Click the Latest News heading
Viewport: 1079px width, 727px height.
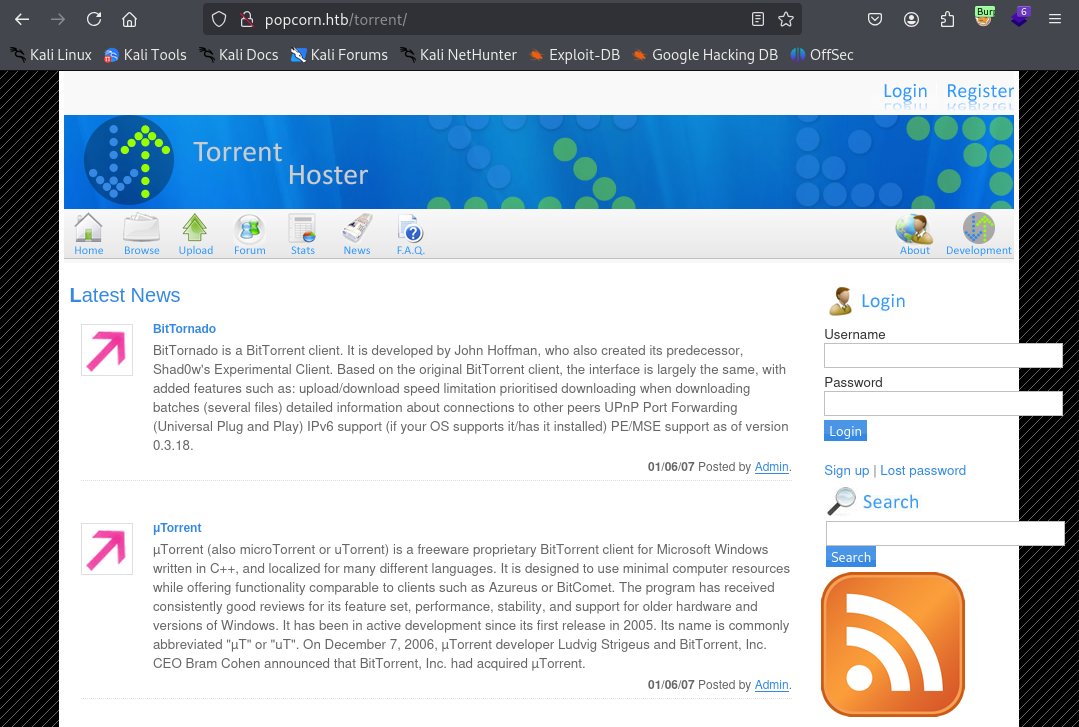(125, 295)
